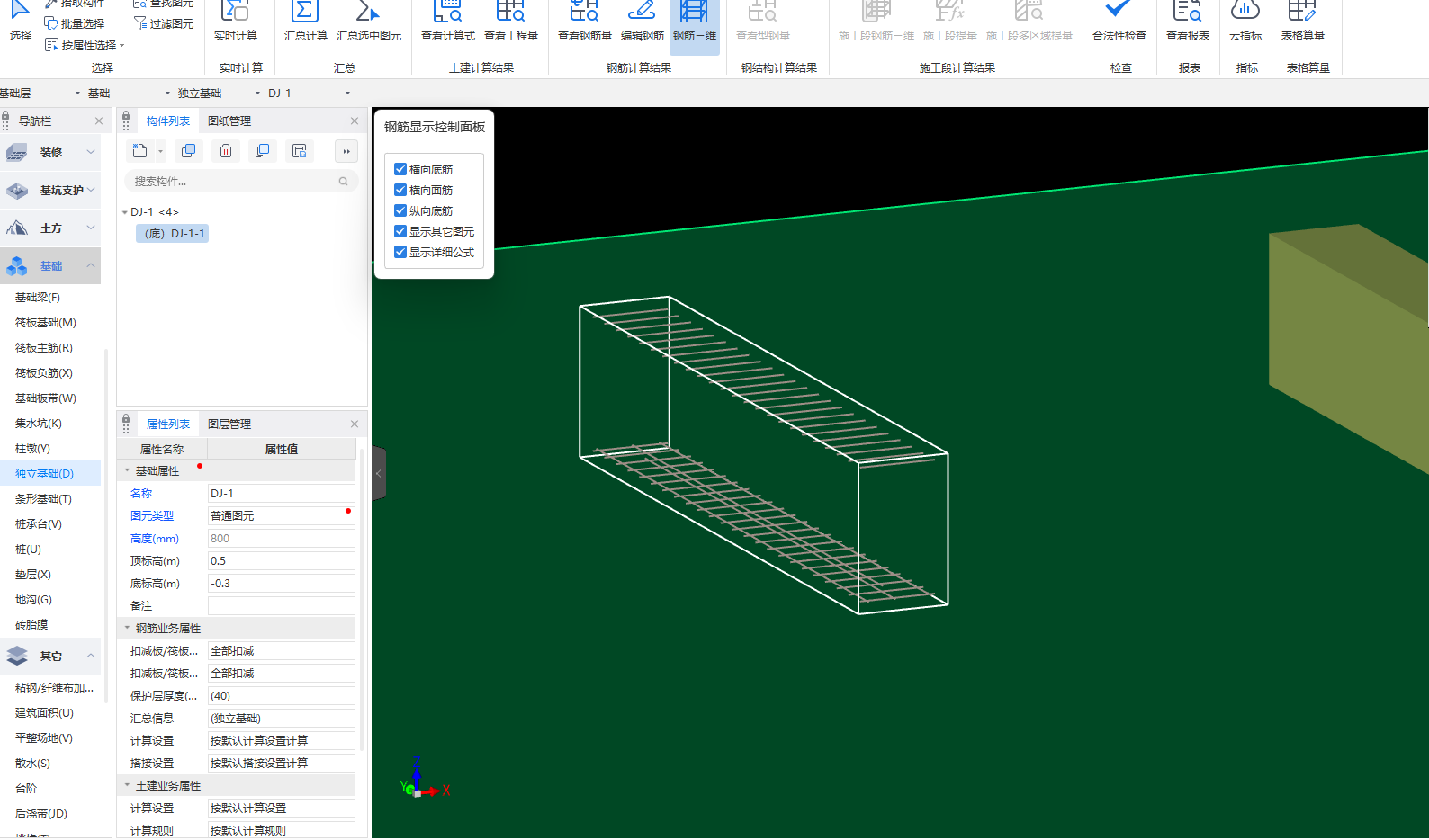1429x840 pixels.
Task: Click the 名称 value field DJ-1
Action: [281, 494]
